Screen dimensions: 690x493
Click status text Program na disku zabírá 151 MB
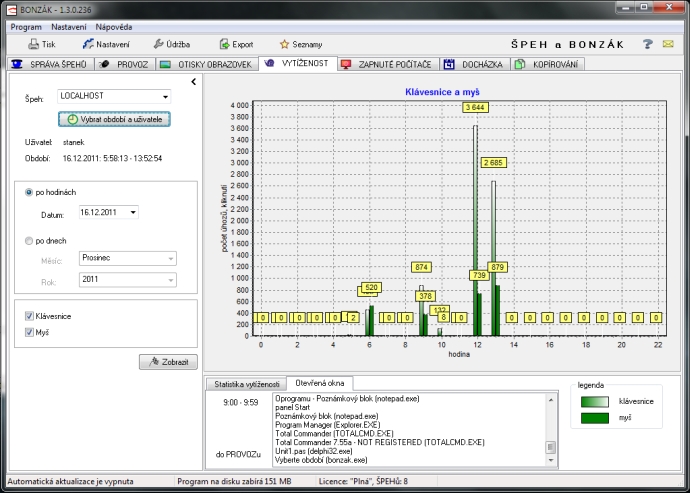click(234, 482)
